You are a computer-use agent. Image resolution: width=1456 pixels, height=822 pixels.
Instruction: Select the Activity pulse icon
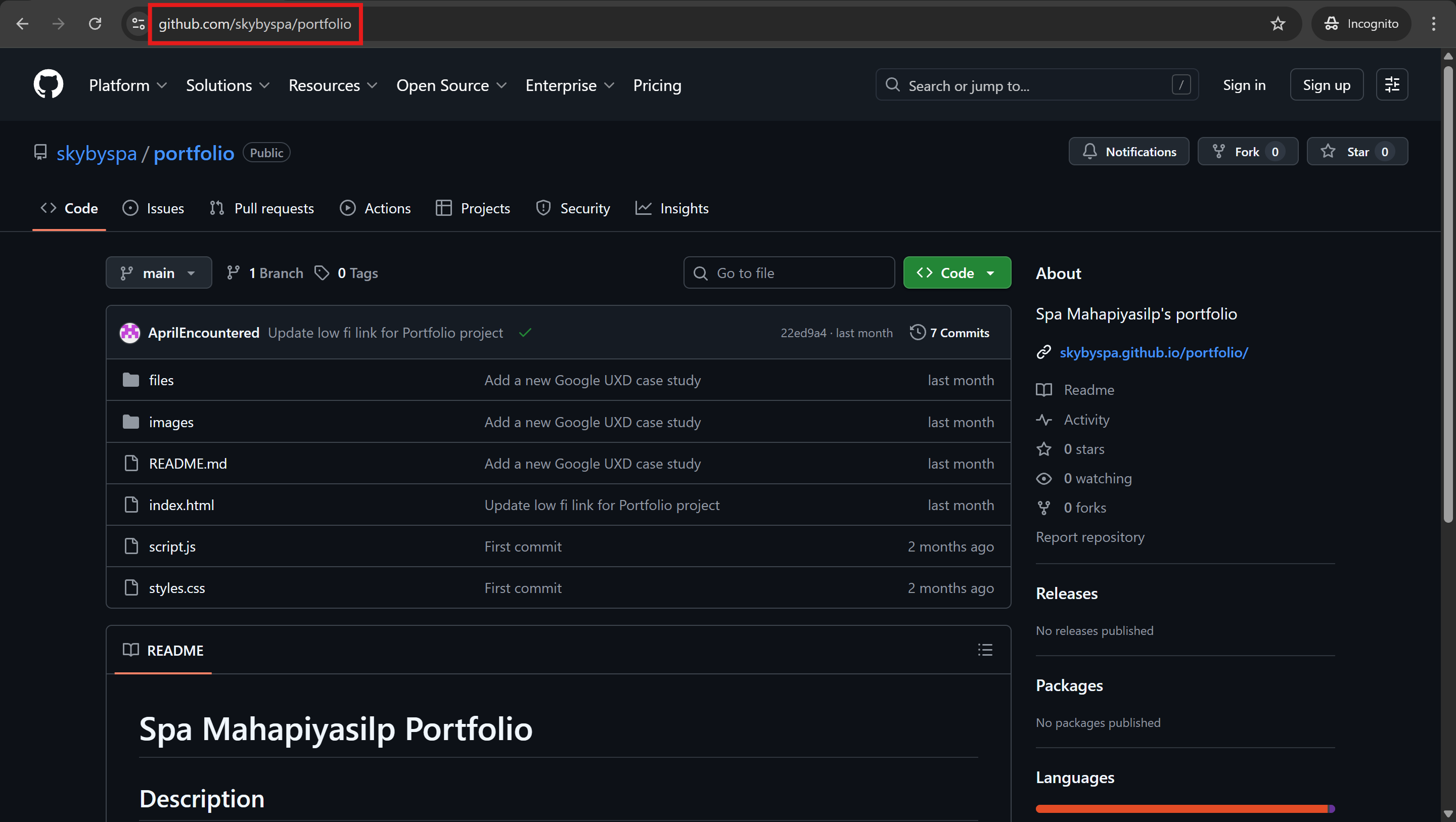[1044, 420]
